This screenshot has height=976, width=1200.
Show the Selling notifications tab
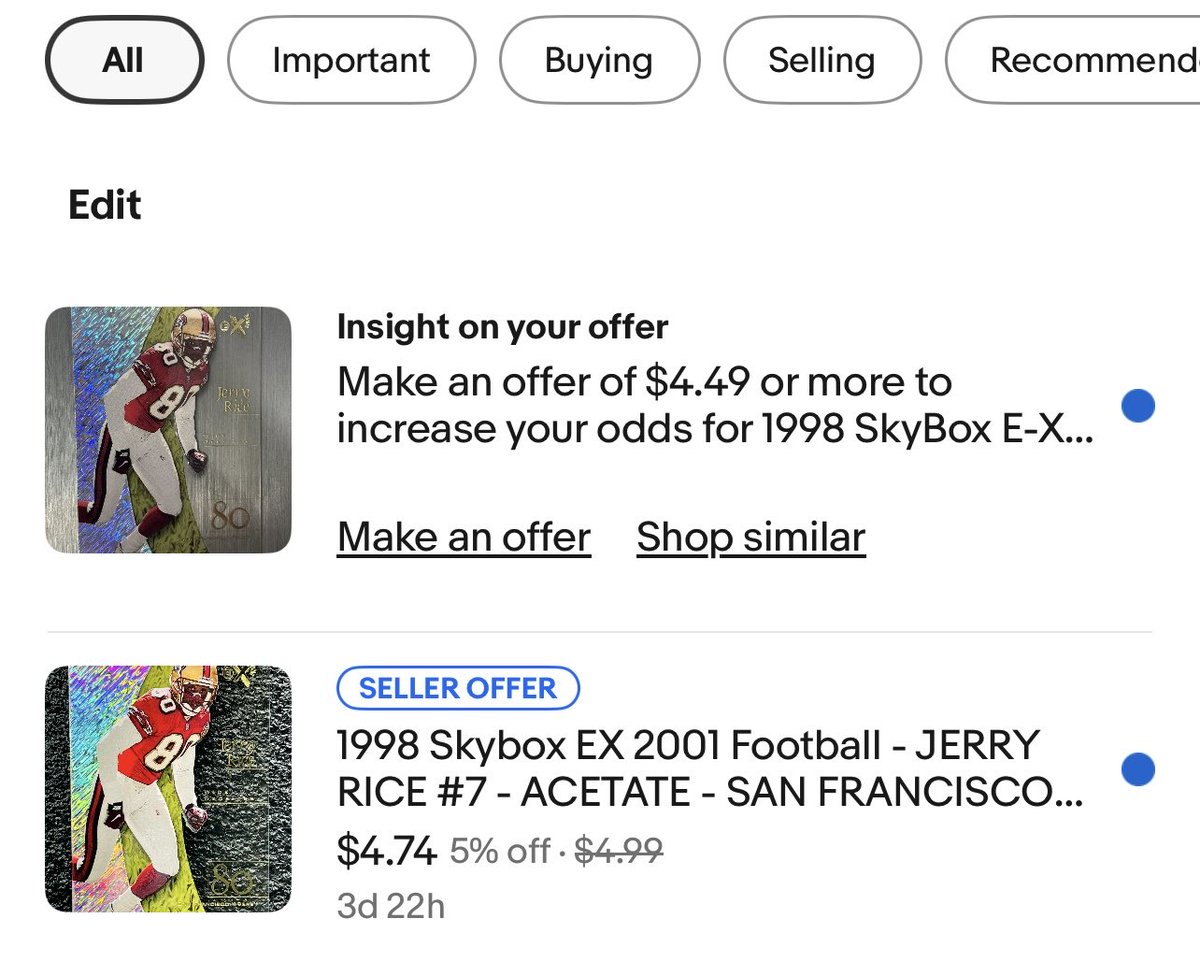(x=821, y=60)
